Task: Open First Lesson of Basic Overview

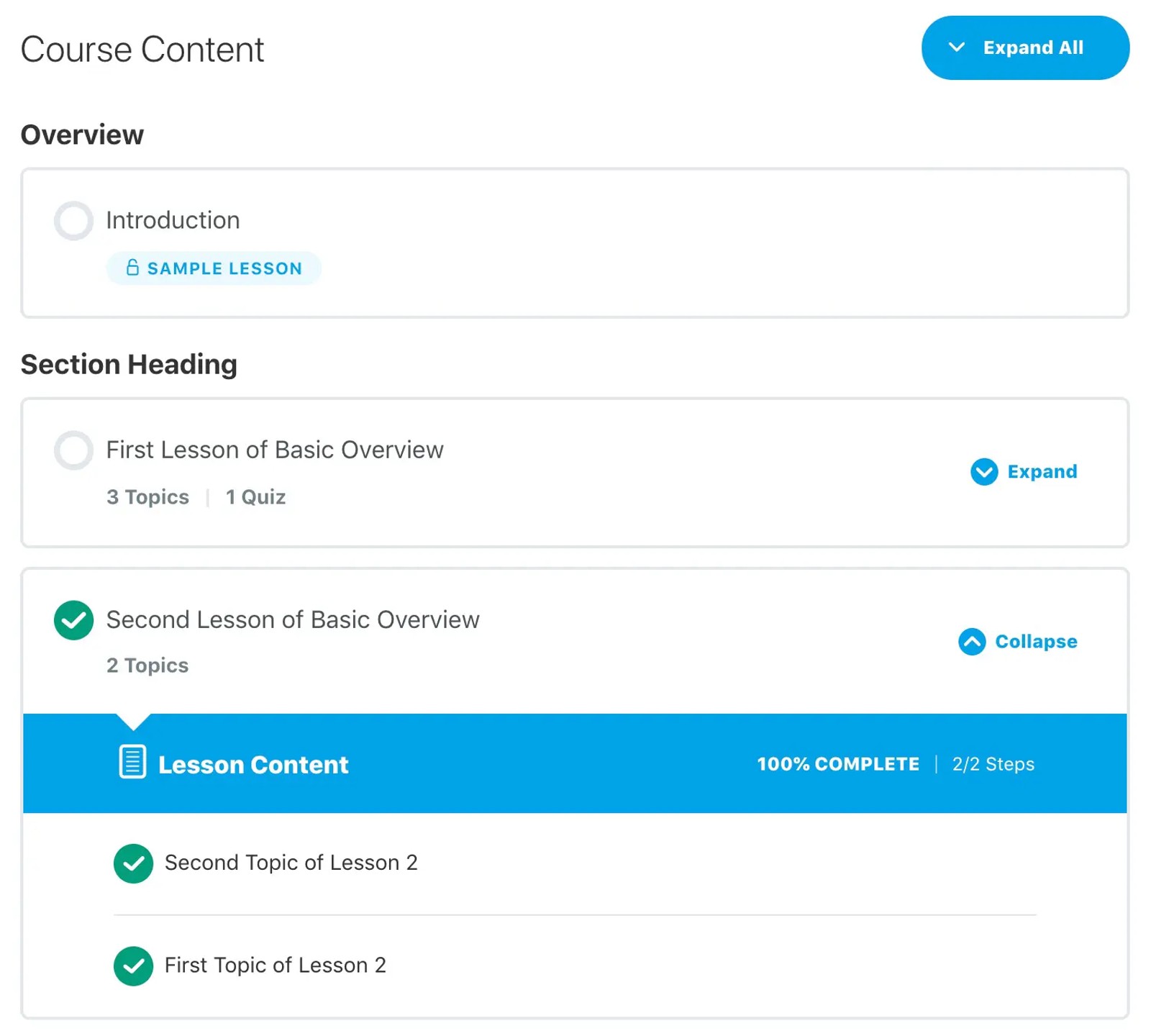Action: tap(275, 450)
